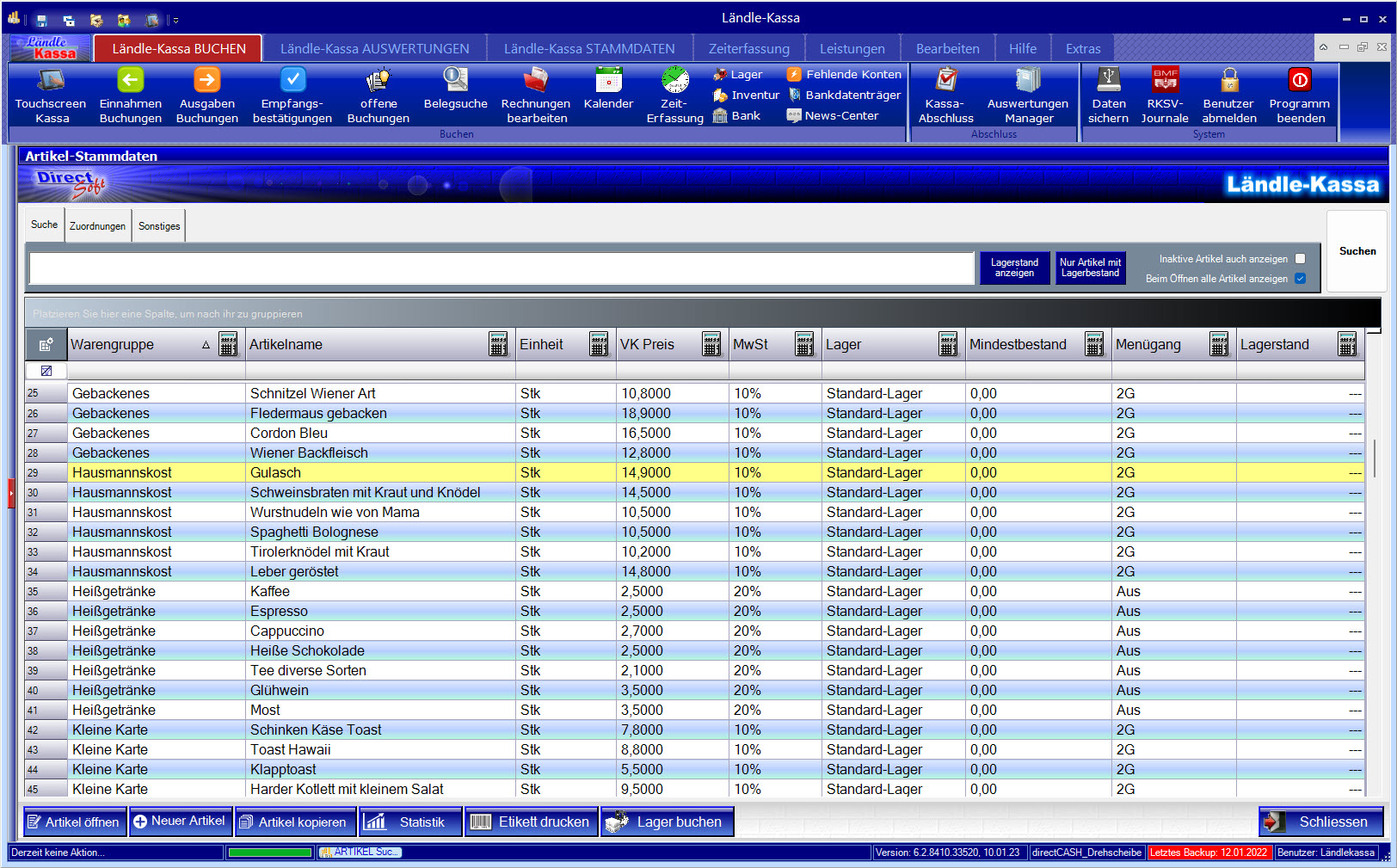
Task: Click Artikel kopieren
Action: tap(295, 822)
